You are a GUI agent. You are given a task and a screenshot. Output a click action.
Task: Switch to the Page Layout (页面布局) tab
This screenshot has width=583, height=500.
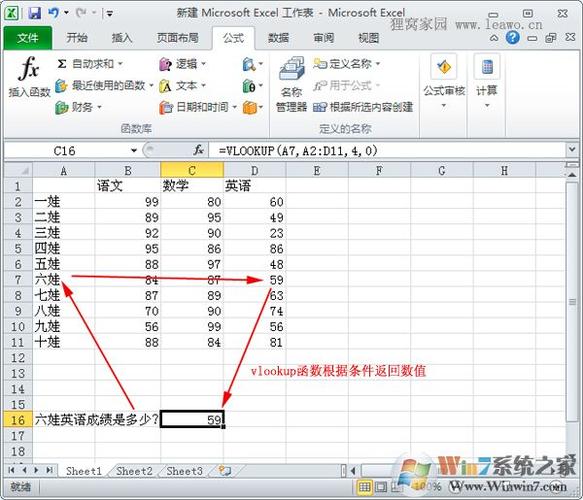click(x=177, y=38)
